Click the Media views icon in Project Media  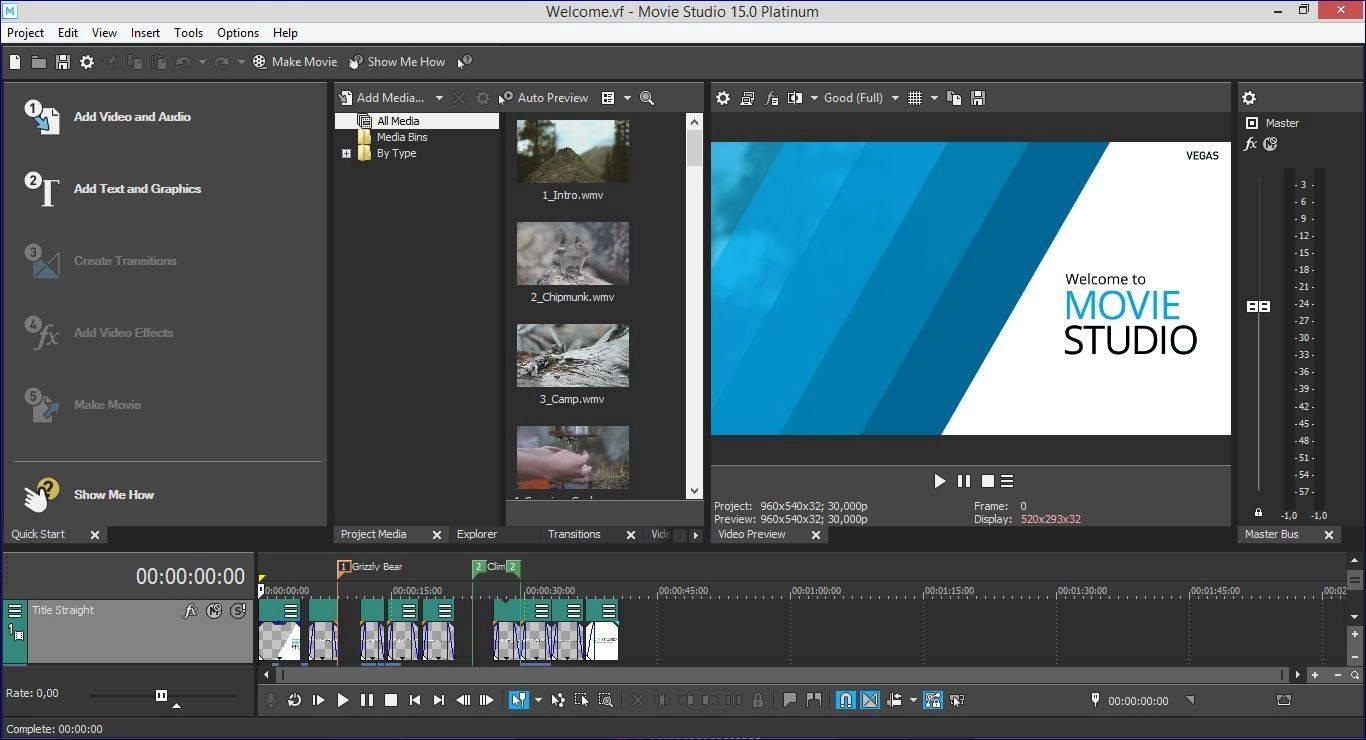[x=608, y=98]
